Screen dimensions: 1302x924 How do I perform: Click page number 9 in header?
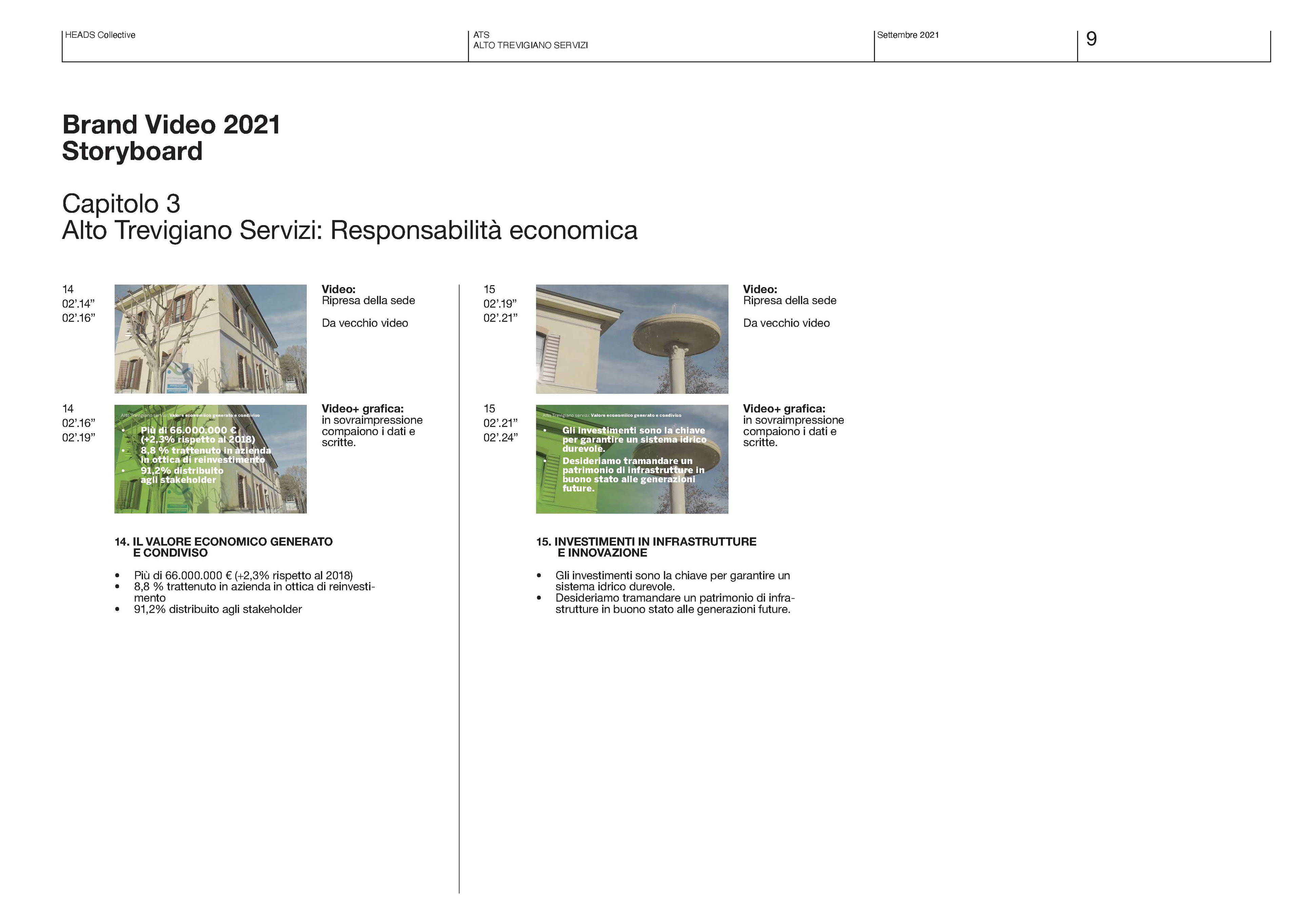coord(1091,39)
